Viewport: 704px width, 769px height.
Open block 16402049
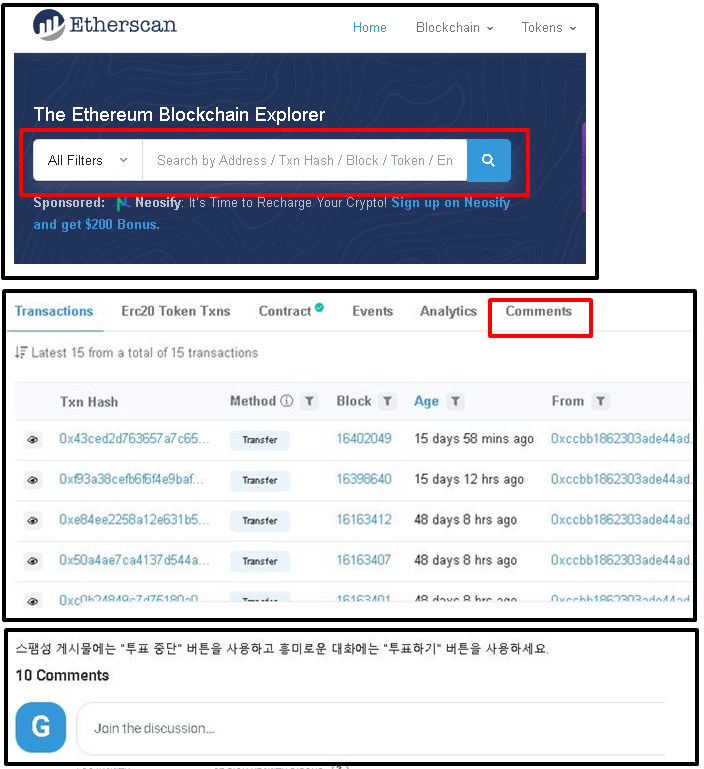(x=364, y=438)
